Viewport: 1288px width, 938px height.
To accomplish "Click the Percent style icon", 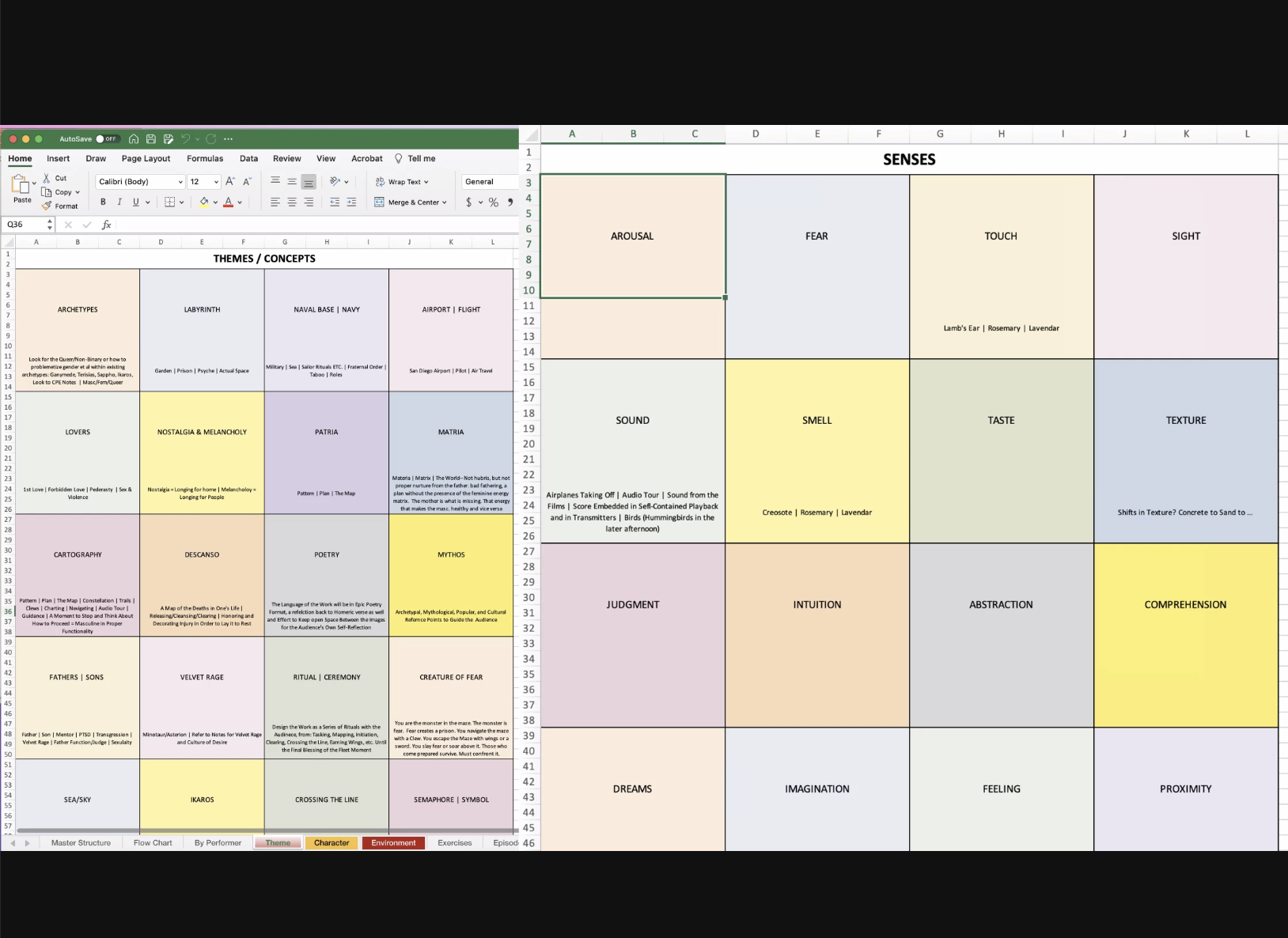I will pos(494,202).
